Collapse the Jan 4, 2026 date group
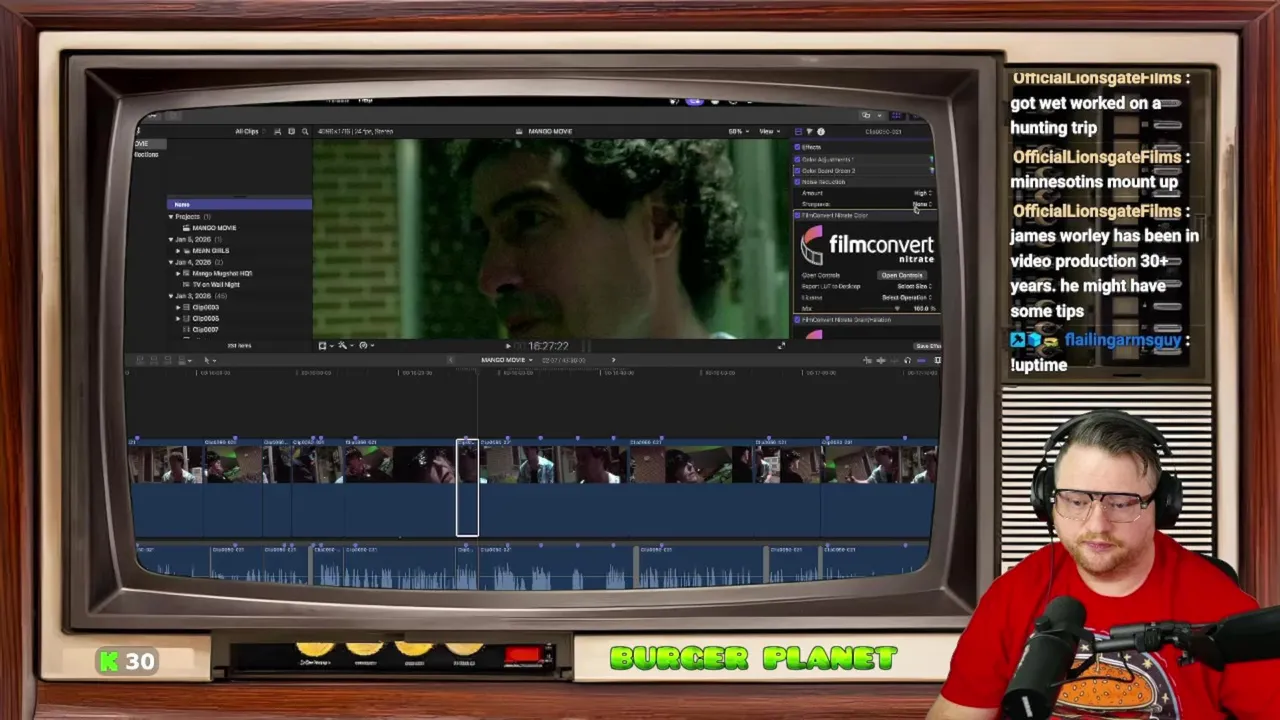Screen dimensions: 1280x720 [x=171, y=262]
